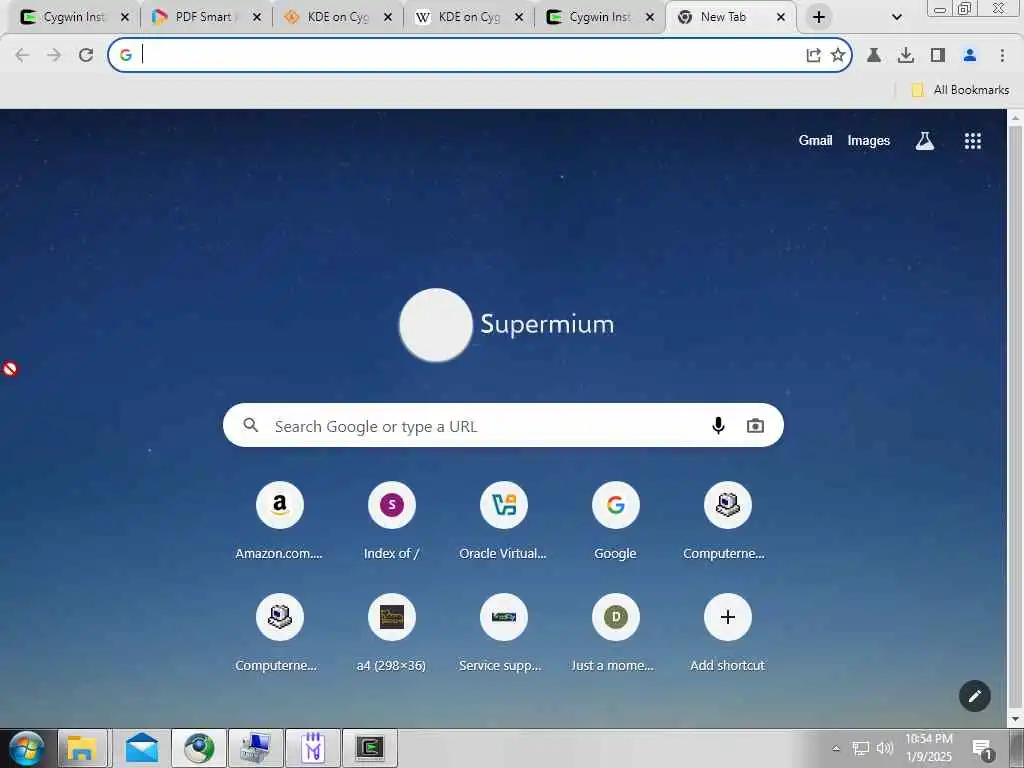Open the Search Labs flask icon on the page
Screen dimensions: 1024x768
925,141
